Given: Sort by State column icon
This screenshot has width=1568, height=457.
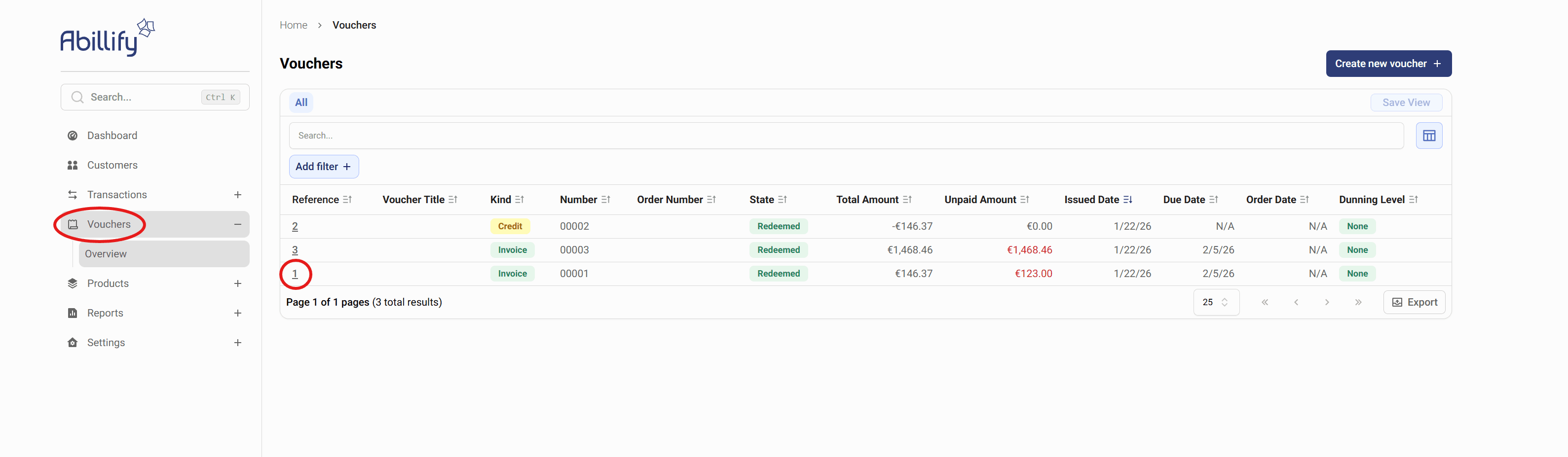Looking at the screenshot, I should (x=782, y=200).
